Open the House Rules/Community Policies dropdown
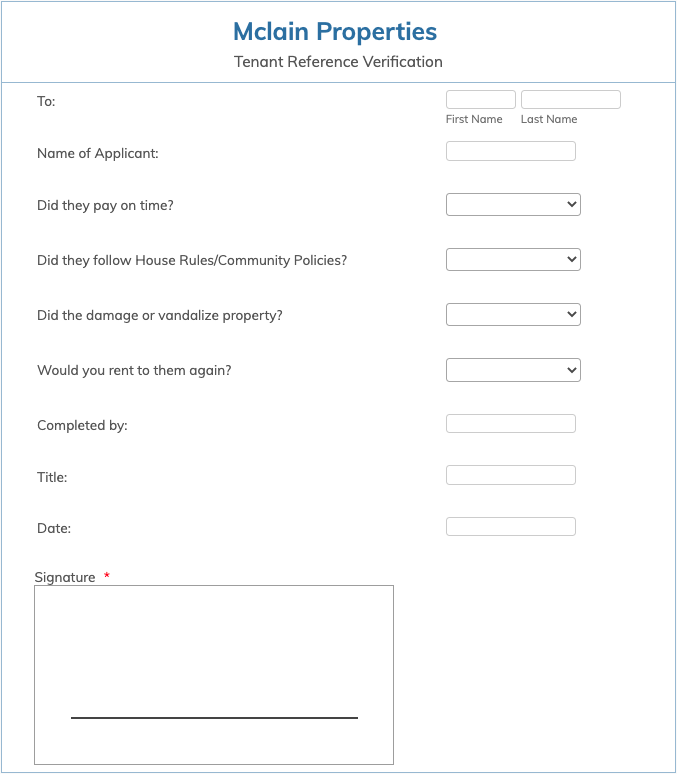Image resolution: width=677 pixels, height=774 pixels. [513, 260]
